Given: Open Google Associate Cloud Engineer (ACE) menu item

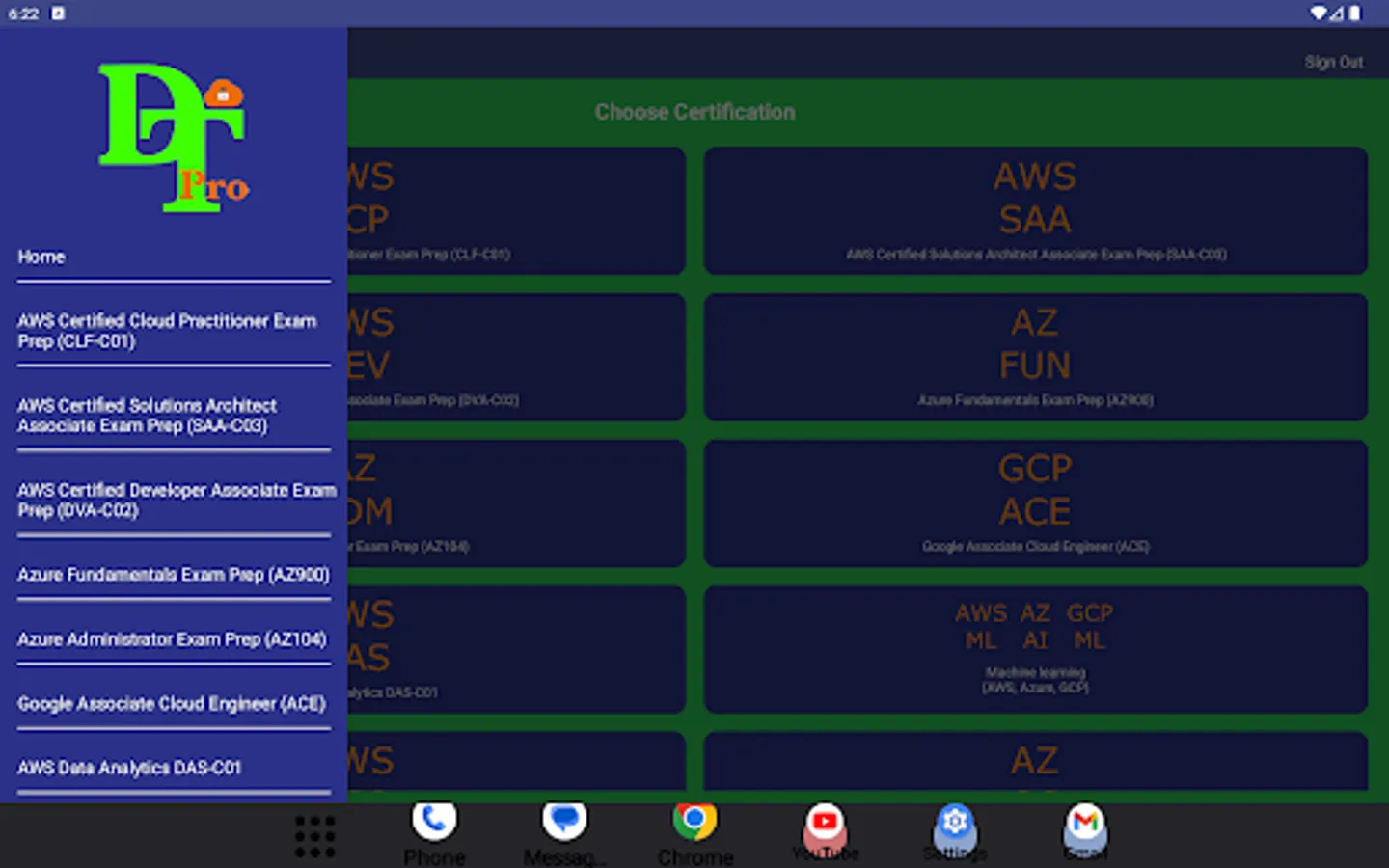Looking at the screenshot, I should [174, 704].
